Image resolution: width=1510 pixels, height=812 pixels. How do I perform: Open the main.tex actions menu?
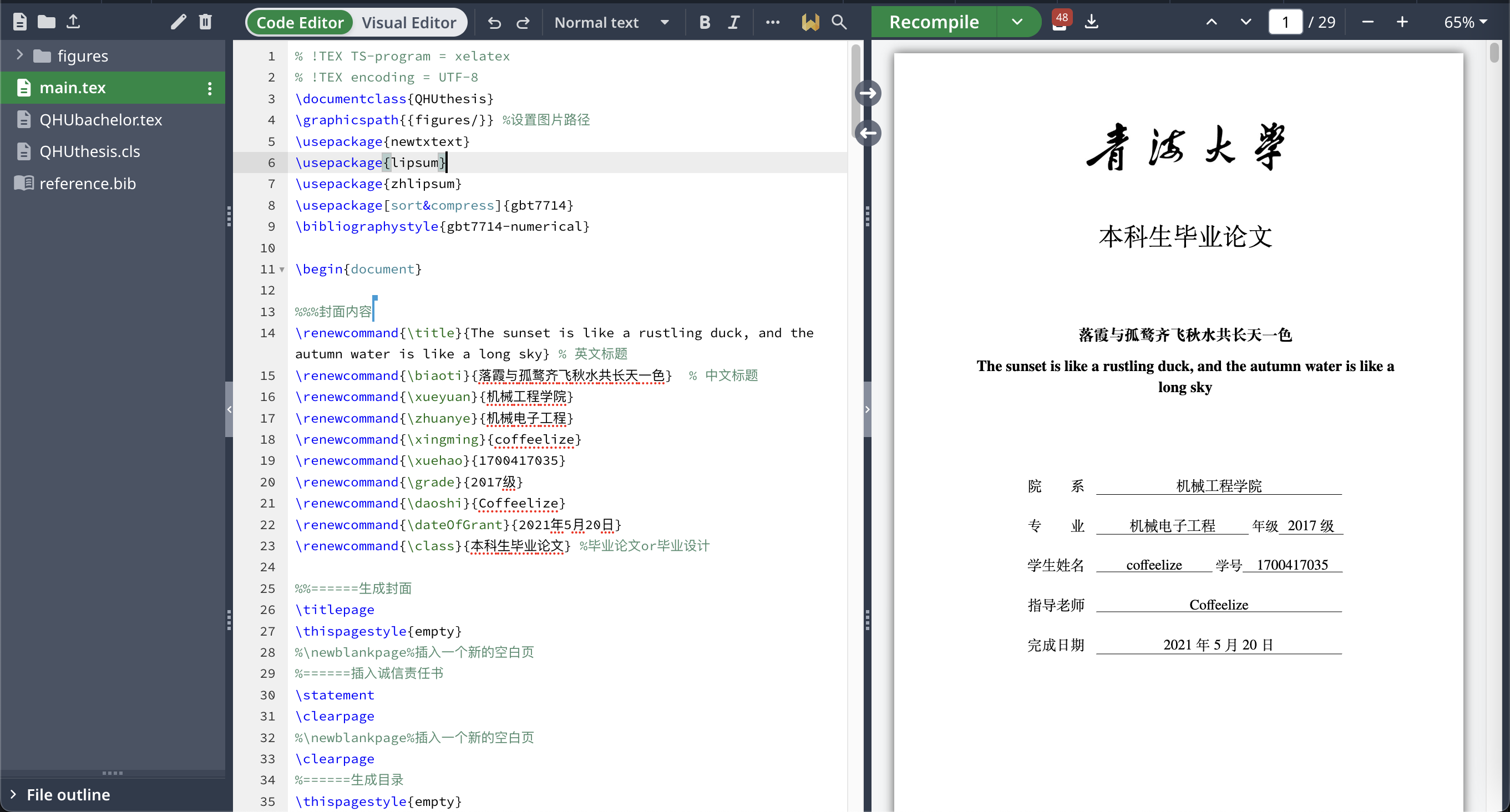[x=209, y=88]
